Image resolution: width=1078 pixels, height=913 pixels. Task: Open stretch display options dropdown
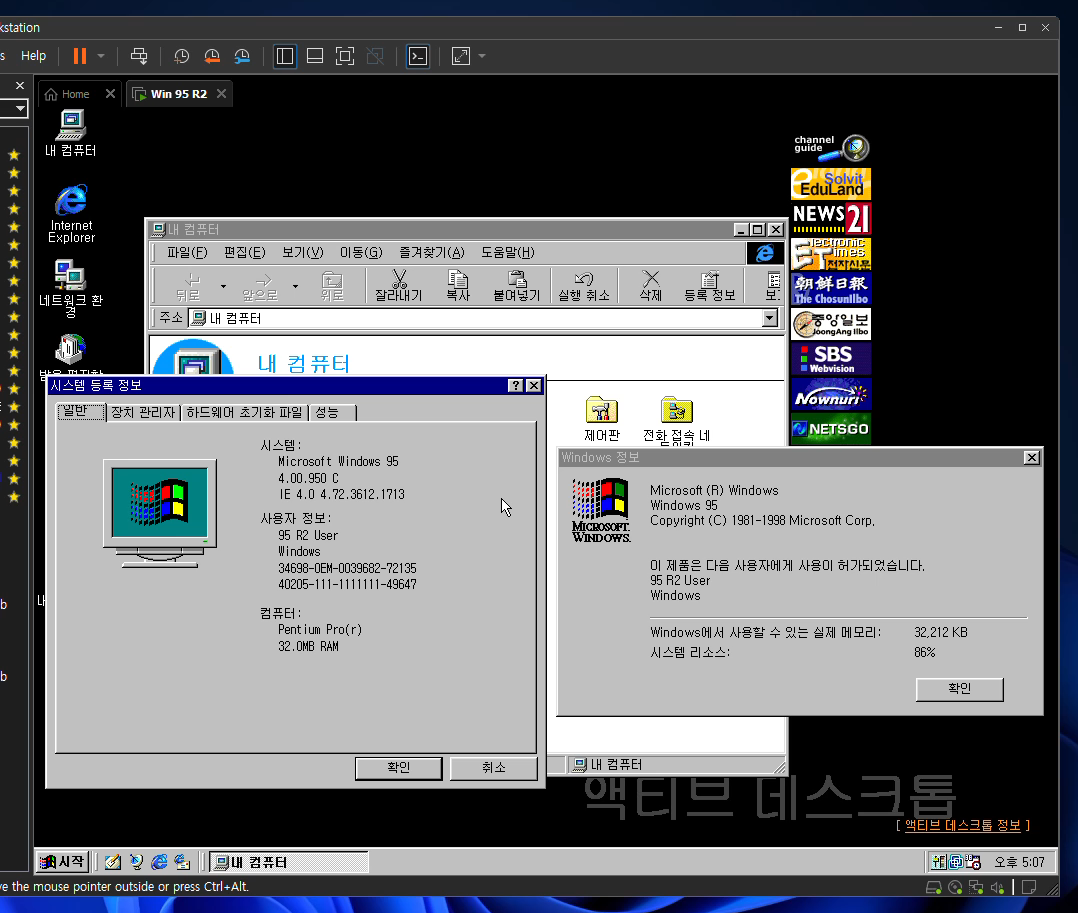coord(482,56)
